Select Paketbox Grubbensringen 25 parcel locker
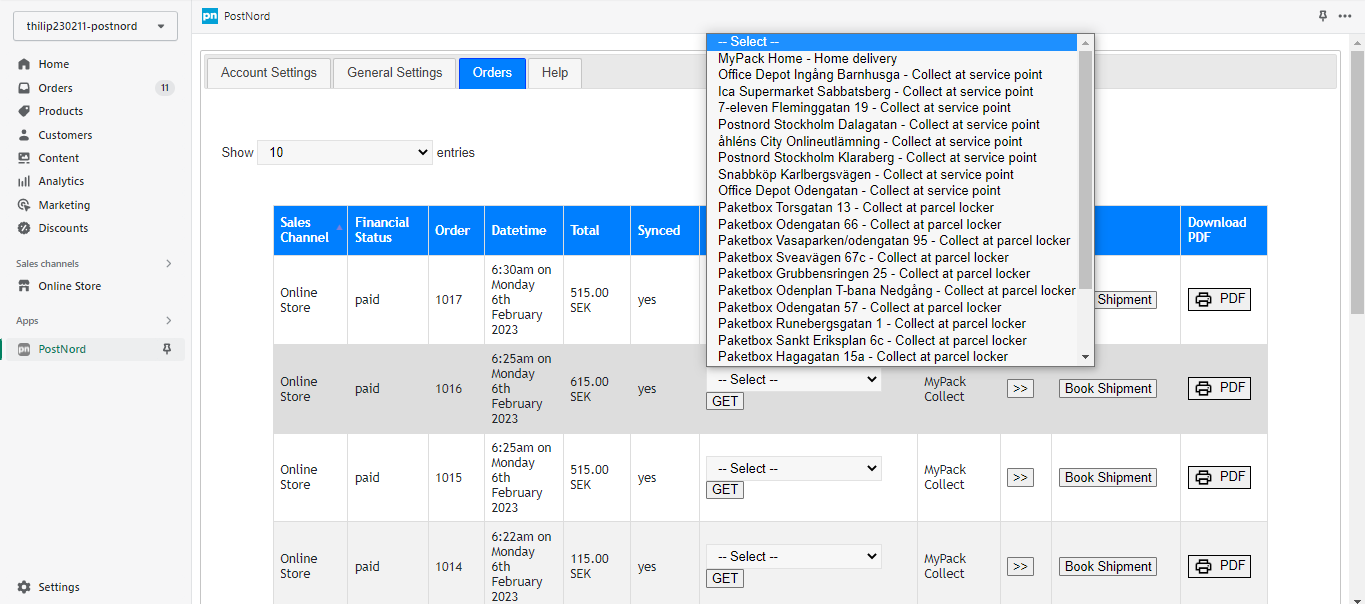Image resolution: width=1365 pixels, height=604 pixels. [892, 274]
